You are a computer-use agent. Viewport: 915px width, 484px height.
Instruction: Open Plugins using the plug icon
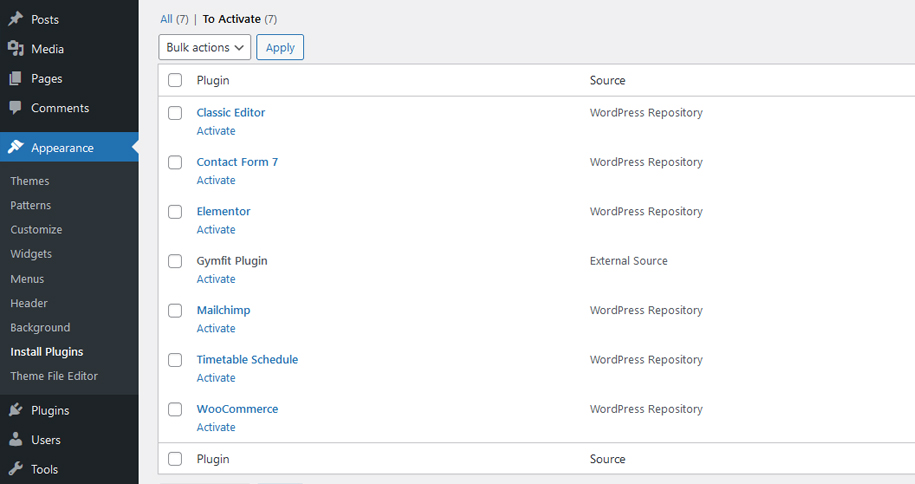click(16, 410)
